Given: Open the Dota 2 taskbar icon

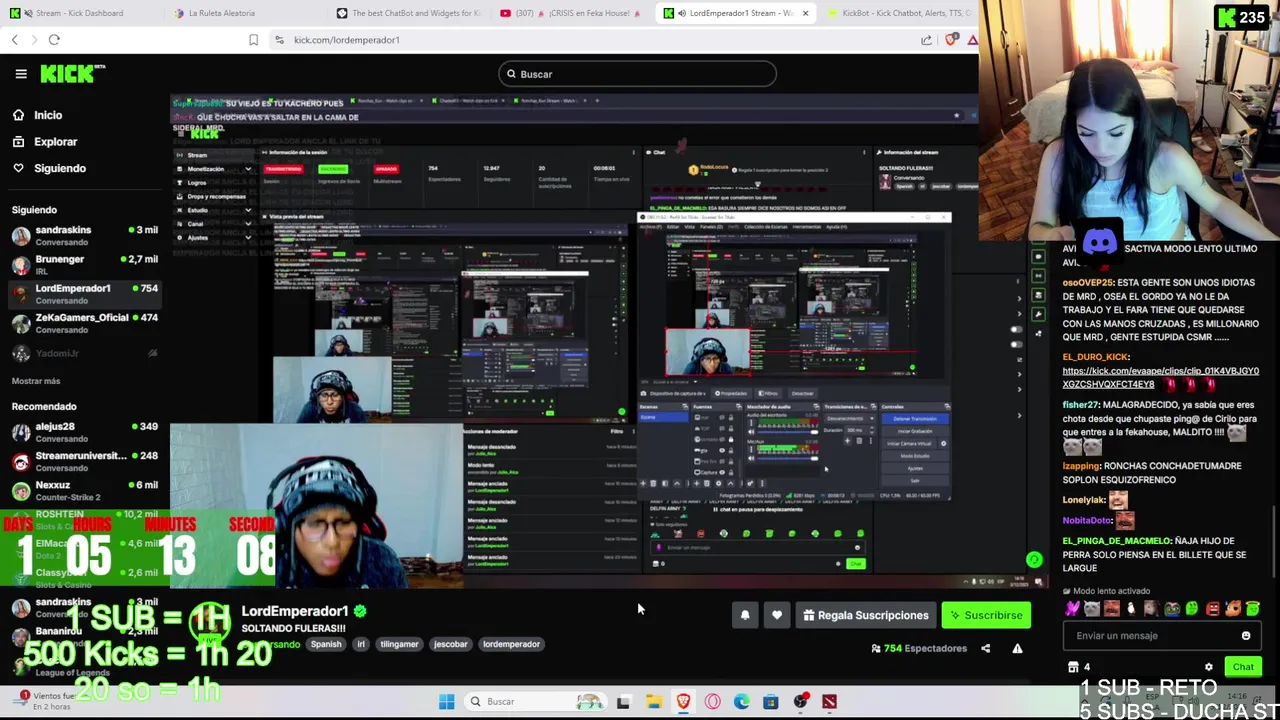Looking at the screenshot, I should 829,702.
